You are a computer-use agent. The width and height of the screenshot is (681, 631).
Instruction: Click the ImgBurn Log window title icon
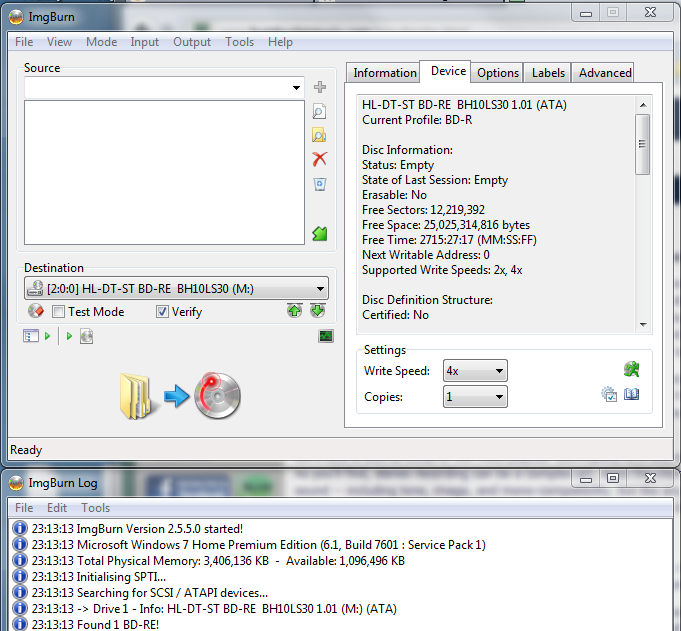[16, 483]
